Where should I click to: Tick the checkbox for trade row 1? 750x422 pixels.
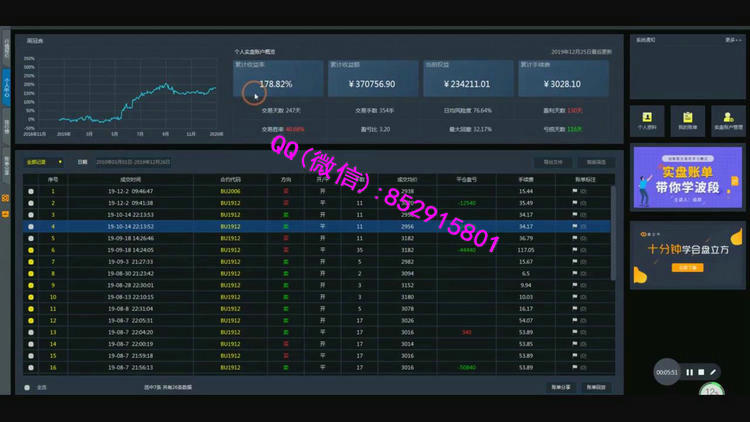click(x=30, y=202)
